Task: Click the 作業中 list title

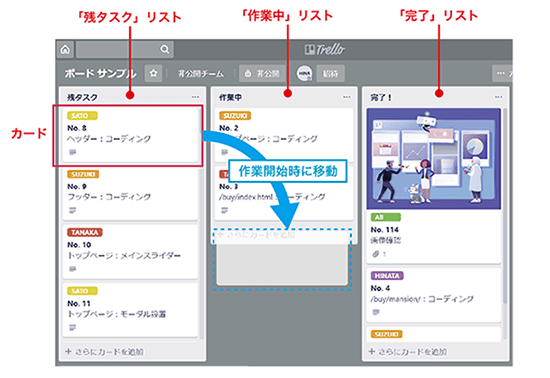Action: point(230,97)
